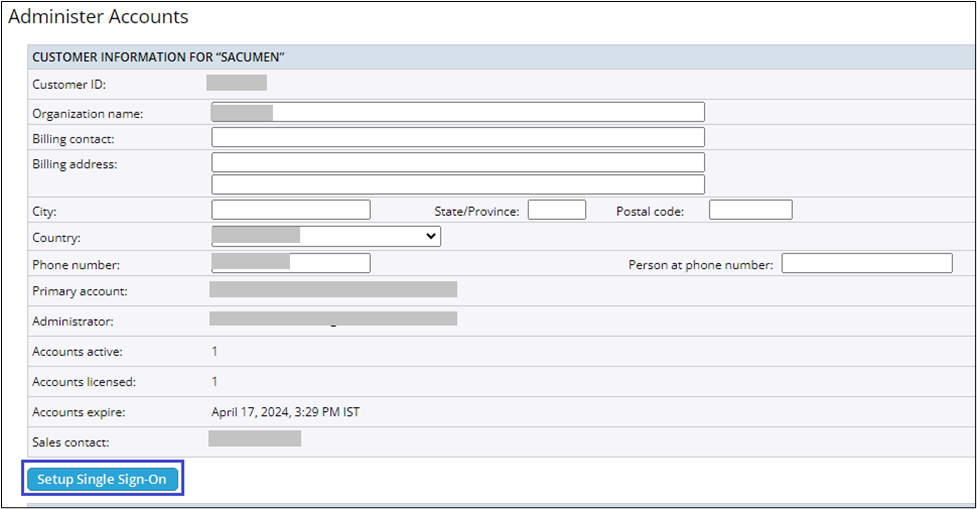Click the April 17, 2024 expiry date
Viewport: 977px width, 509px height.
(x=285, y=411)
